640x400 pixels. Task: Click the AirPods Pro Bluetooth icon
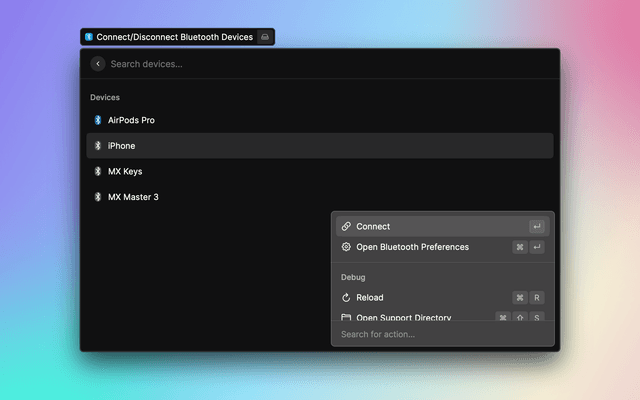click(x=98, y=120)
